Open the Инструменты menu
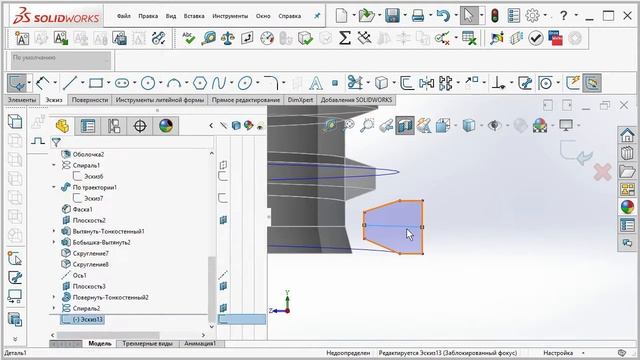Viewport: 640px width, 360px height. tap(230, 16)
